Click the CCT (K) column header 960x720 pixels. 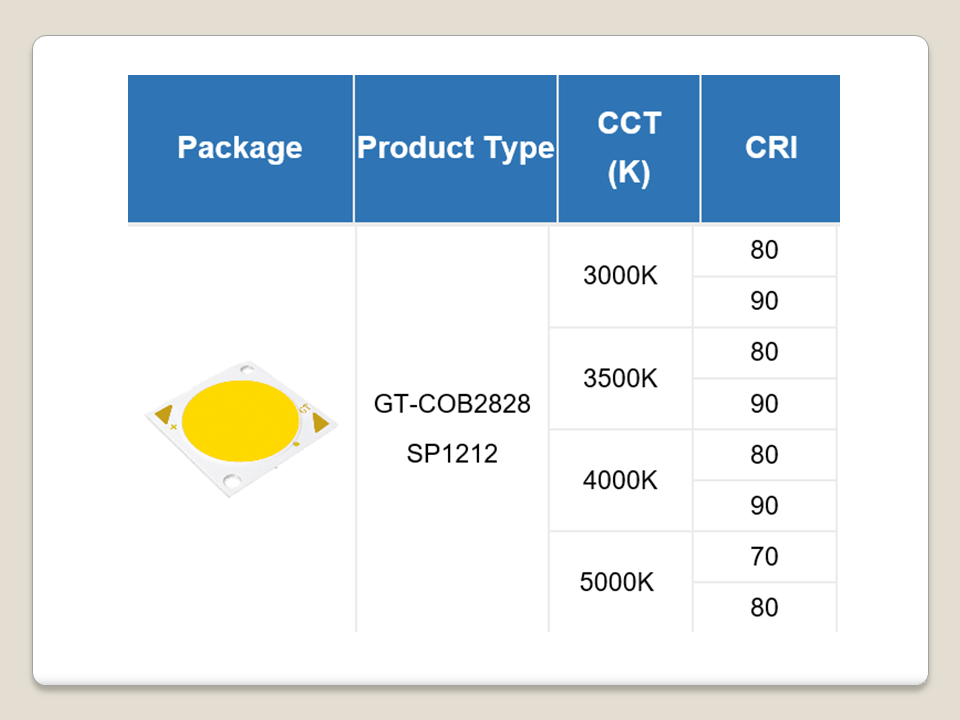pos(629,148)
